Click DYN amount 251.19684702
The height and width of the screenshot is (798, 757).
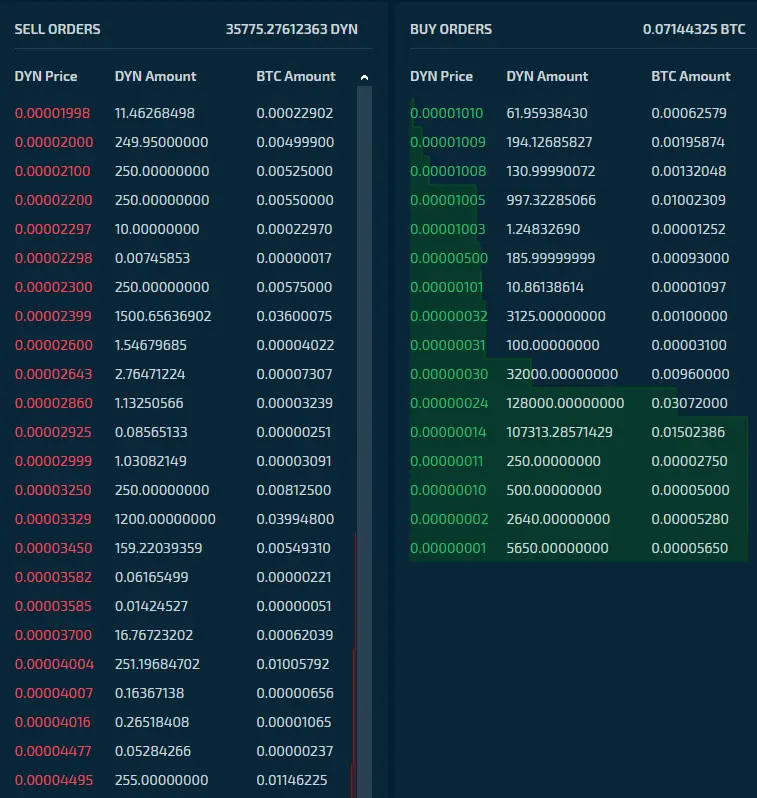157,664
